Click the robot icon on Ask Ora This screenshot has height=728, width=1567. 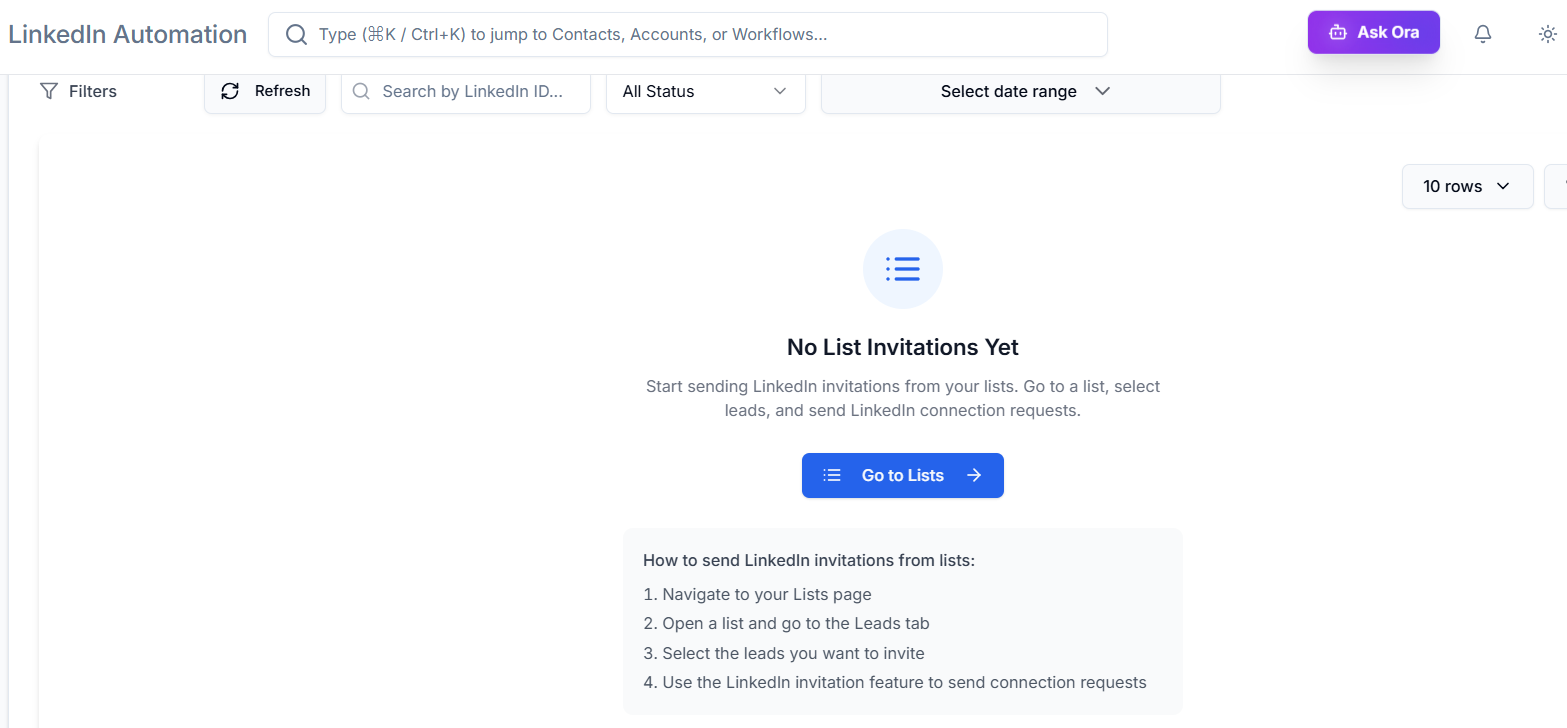1337,33
